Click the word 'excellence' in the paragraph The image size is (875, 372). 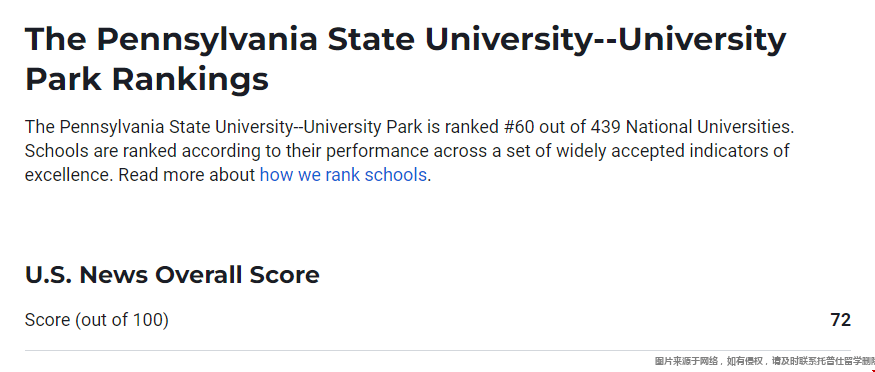tap(69, 175)
